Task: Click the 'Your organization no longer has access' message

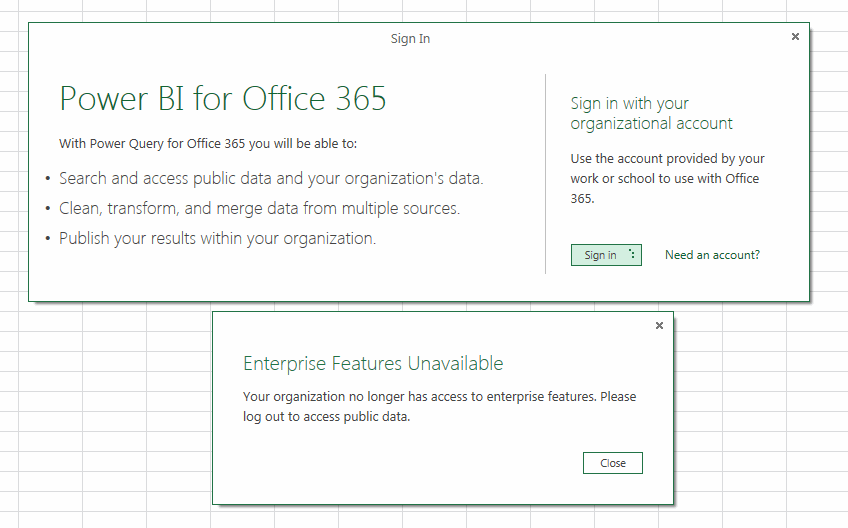Action: (x=439, y=406)
